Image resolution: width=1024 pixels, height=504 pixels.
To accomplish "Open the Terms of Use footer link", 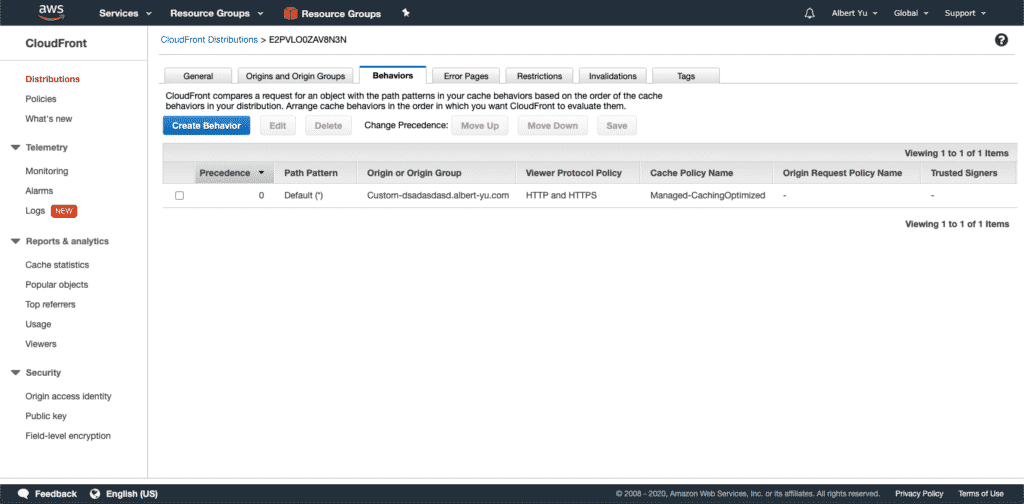I will tap(981, 494).
